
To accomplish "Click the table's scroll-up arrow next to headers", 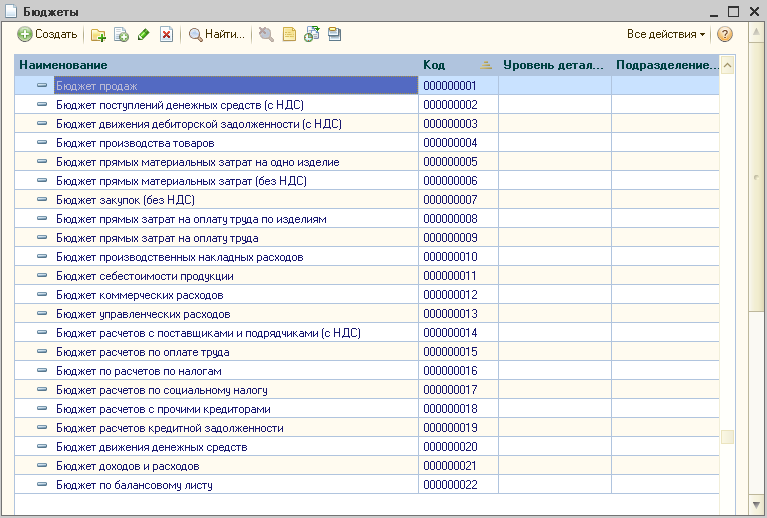I will (727, 66).
